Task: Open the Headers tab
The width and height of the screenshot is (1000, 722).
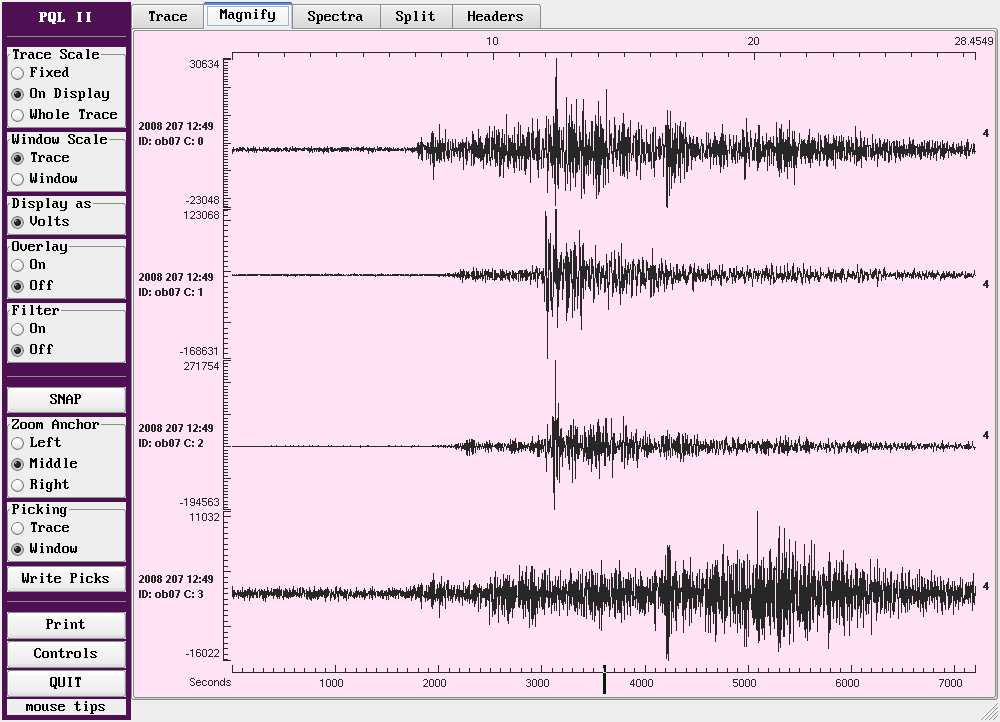Action: [x=495, y=16]
